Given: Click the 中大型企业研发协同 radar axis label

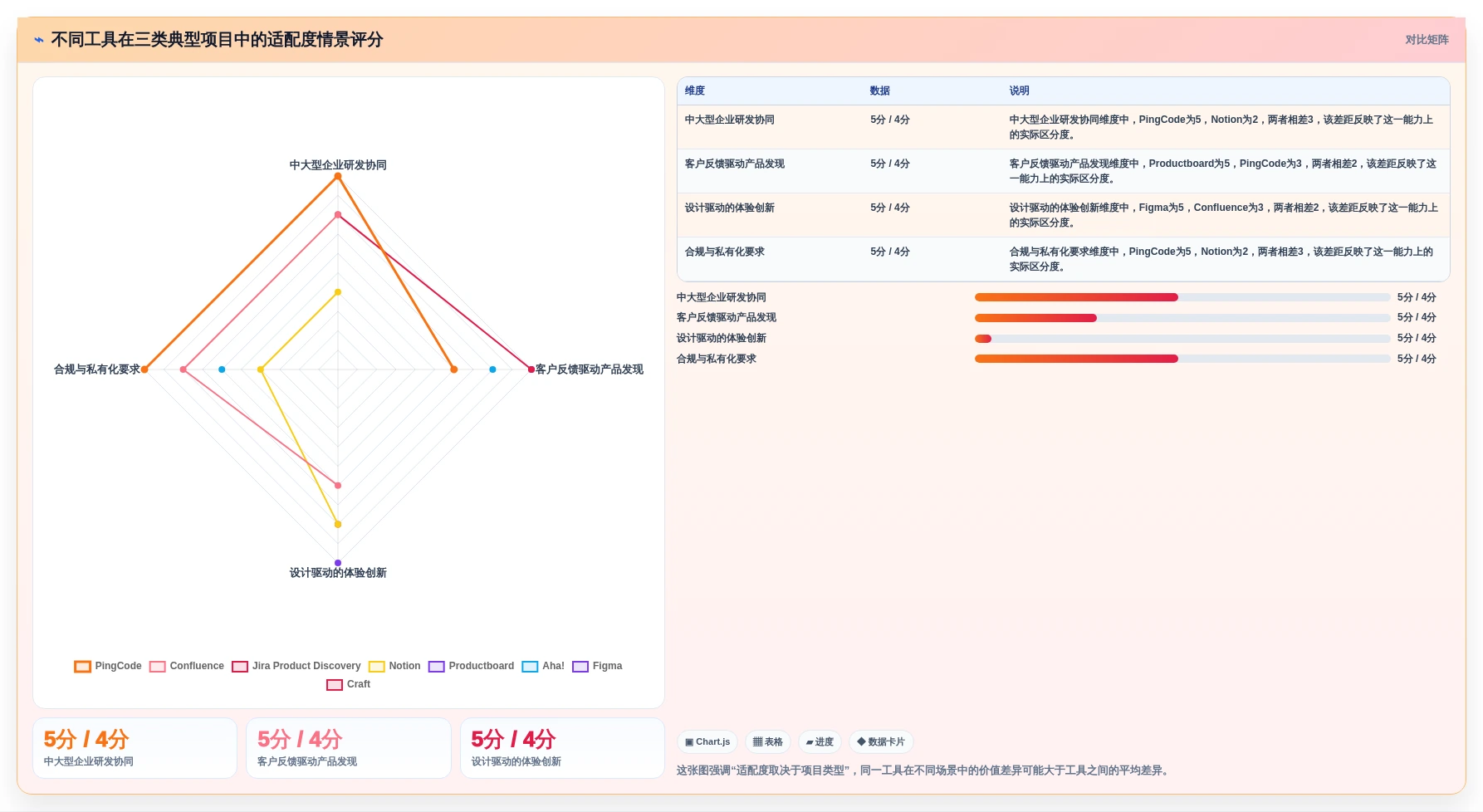Looking at the screenshot, I should pos(338,165).
